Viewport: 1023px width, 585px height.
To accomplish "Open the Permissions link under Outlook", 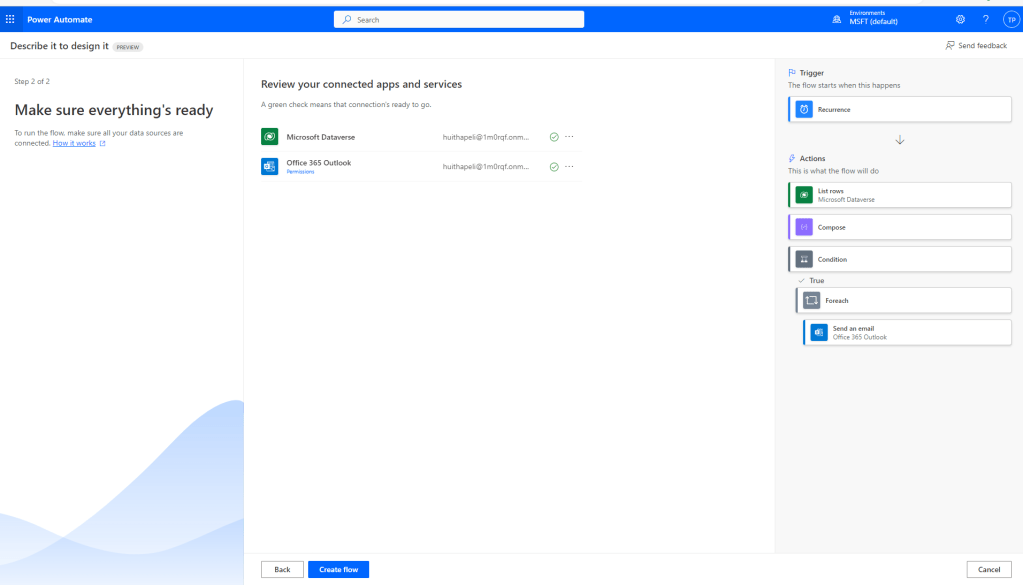I will [300, 172].
